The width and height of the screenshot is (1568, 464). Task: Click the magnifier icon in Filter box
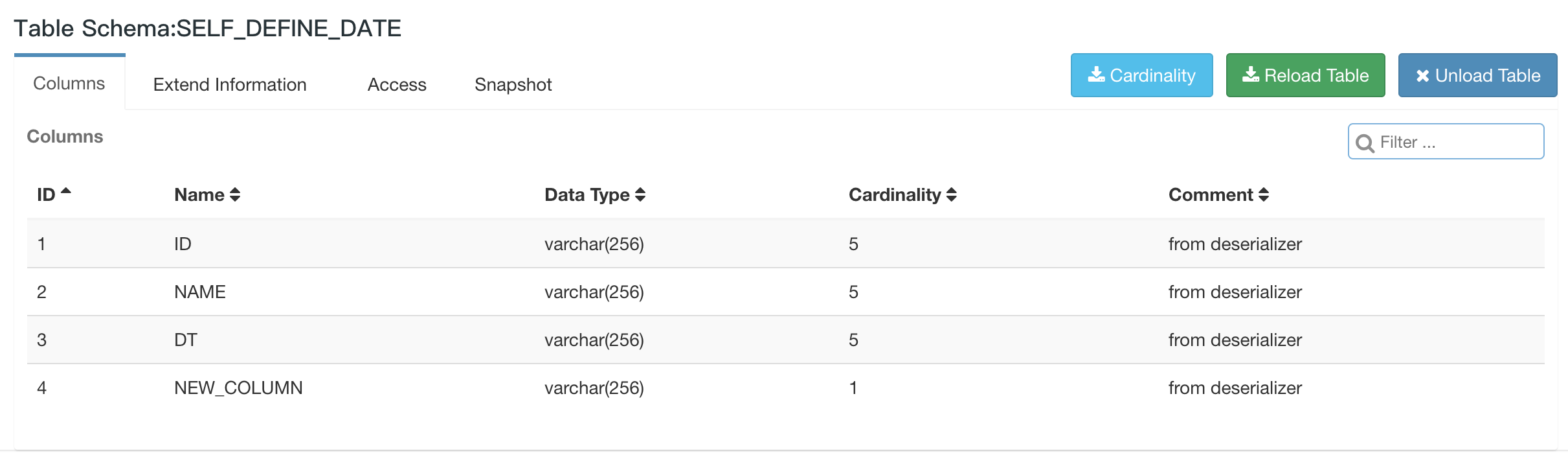1365,143
